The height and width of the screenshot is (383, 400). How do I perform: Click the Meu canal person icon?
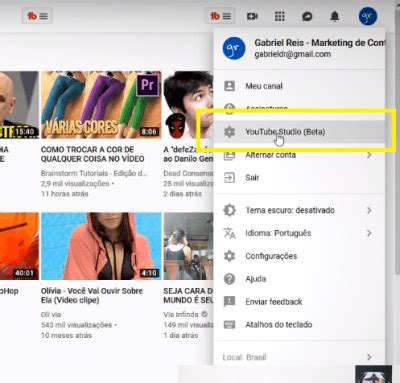point(229,86)
